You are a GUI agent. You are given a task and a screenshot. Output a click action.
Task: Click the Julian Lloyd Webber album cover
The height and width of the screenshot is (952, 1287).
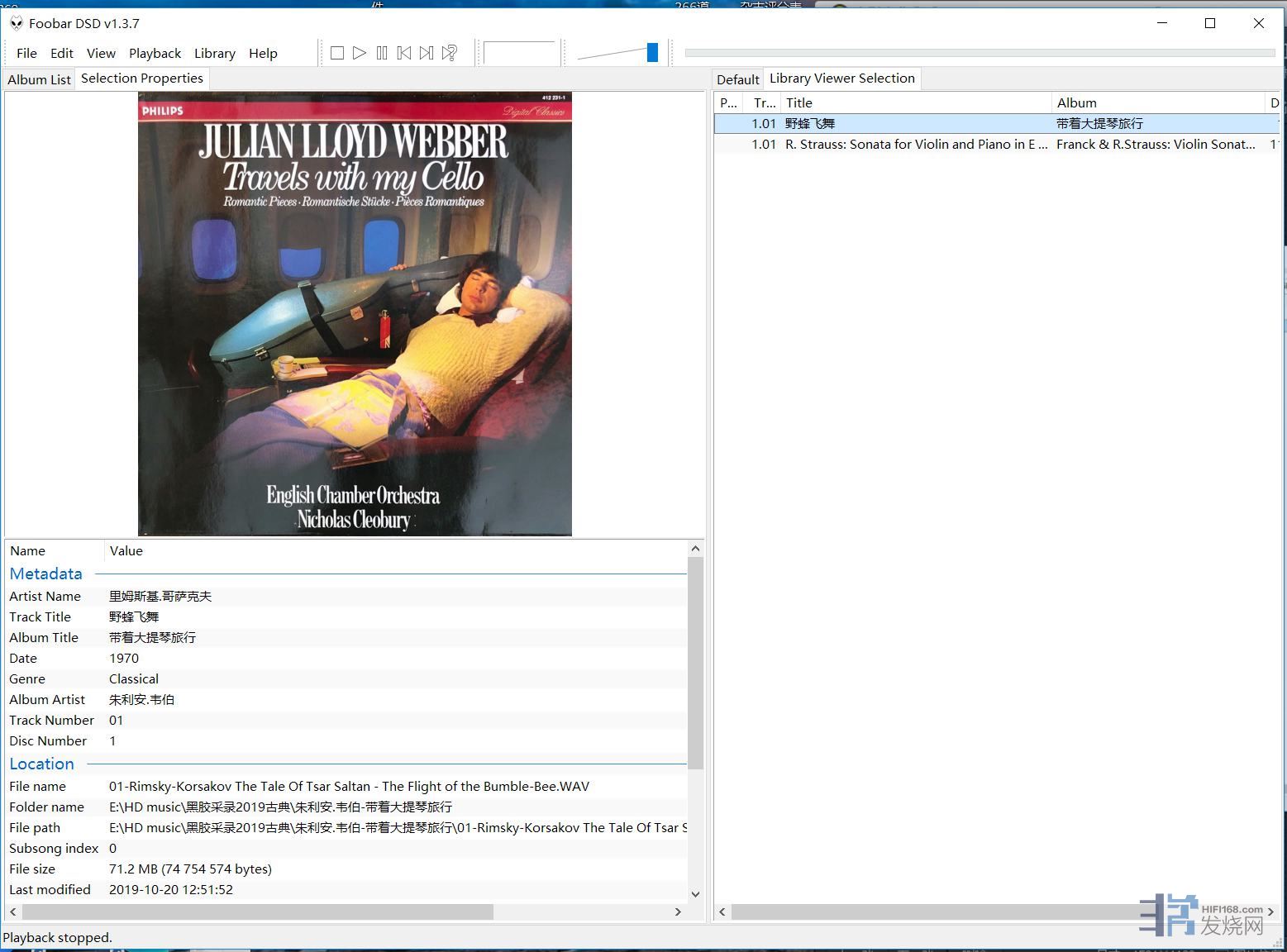pyautogui.click(x=355, y=314)
